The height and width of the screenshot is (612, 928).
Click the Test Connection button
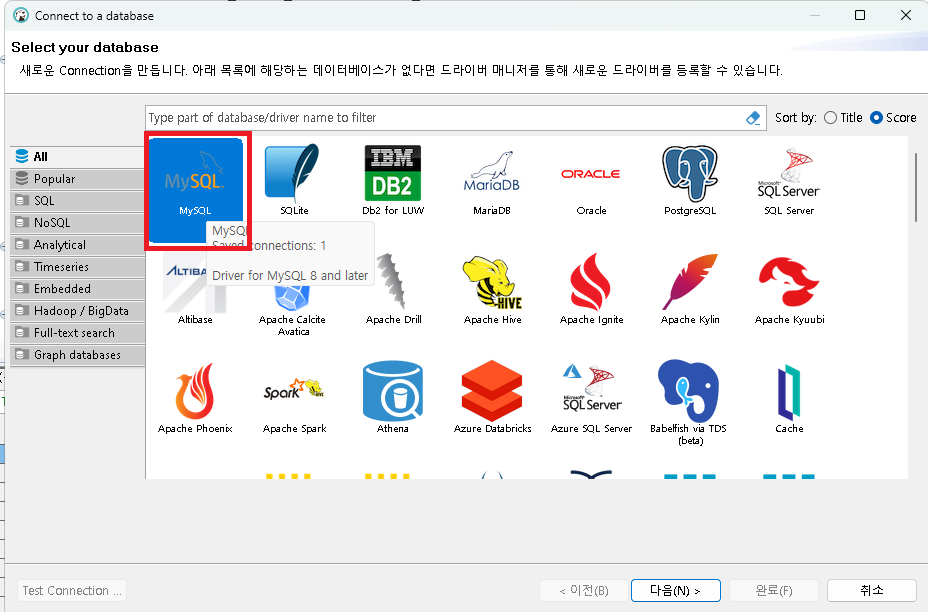point(72,591)
